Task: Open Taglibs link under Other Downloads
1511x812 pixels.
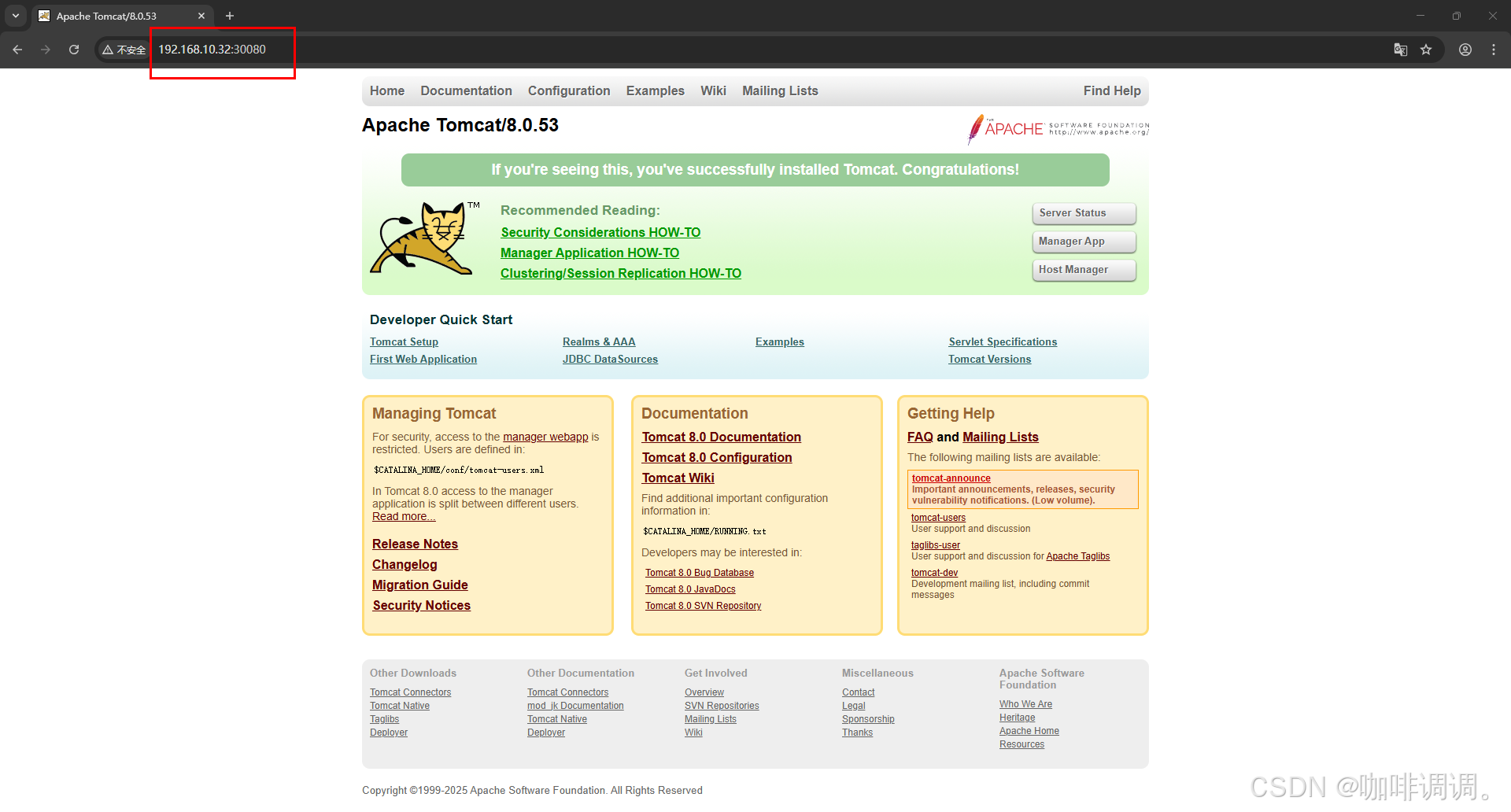Action: click(x=384, y=720)
